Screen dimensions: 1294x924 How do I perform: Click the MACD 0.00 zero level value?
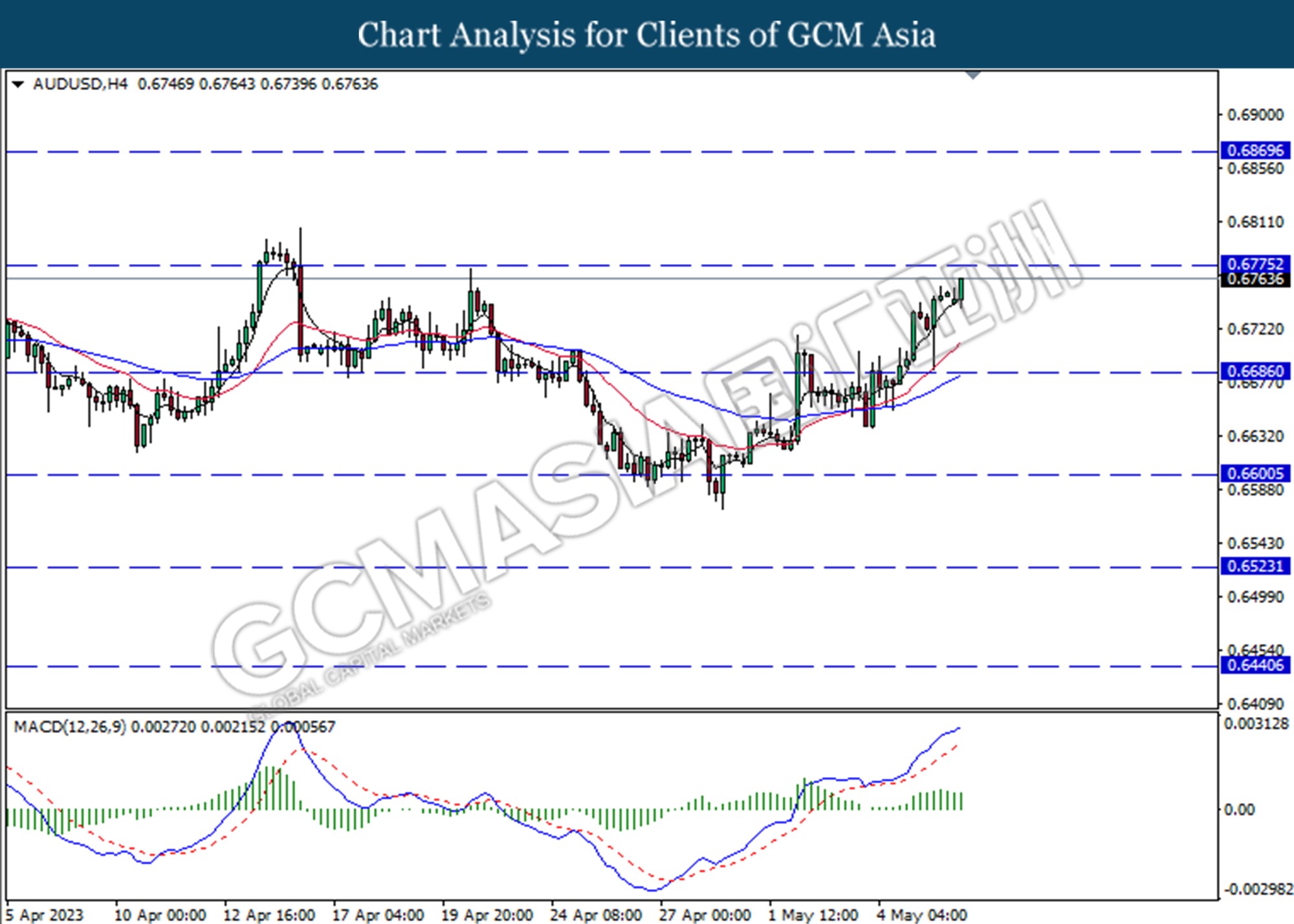click(x=1239, y=809)
